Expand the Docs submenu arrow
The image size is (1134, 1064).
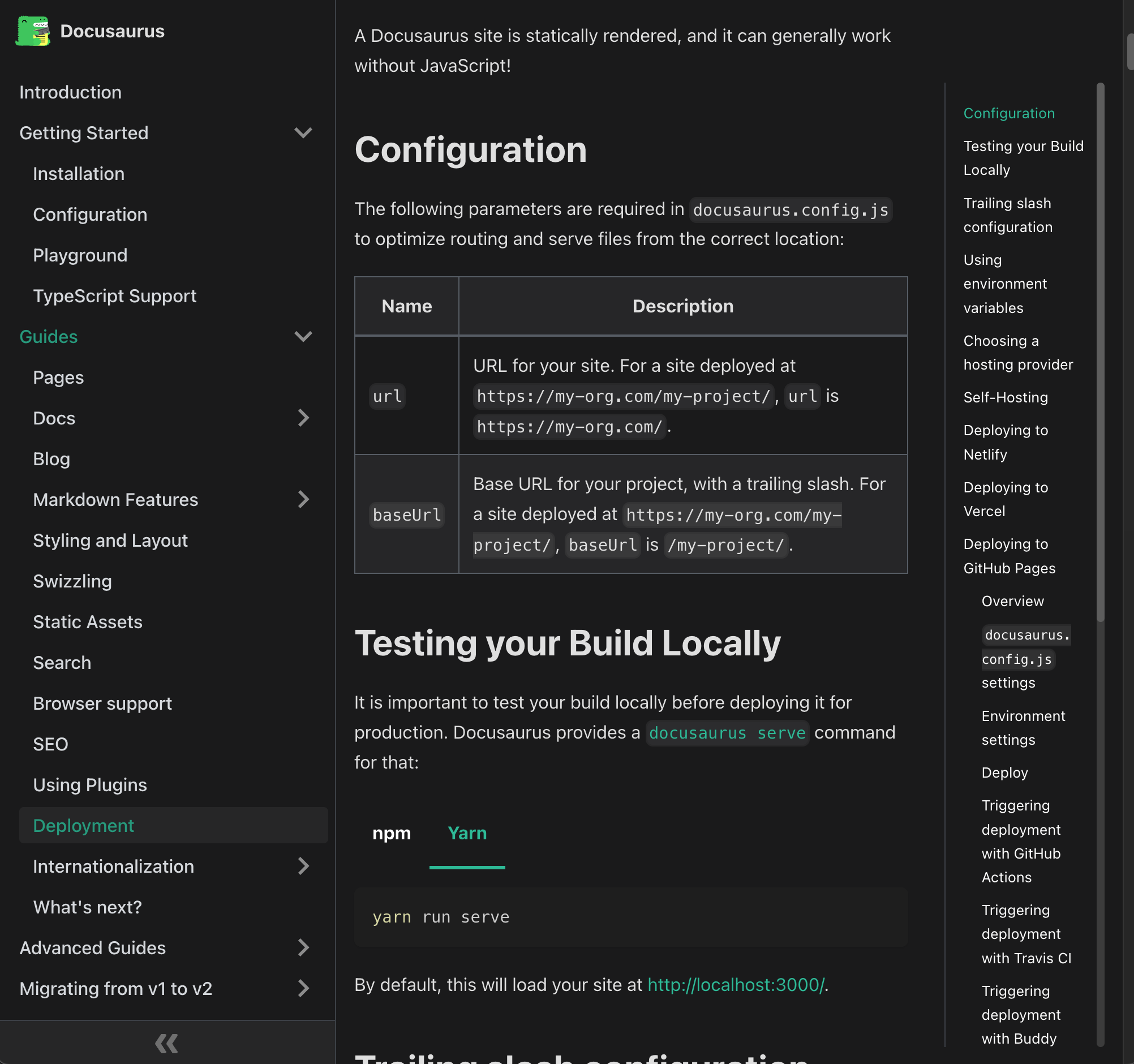(x=303, y=418)
